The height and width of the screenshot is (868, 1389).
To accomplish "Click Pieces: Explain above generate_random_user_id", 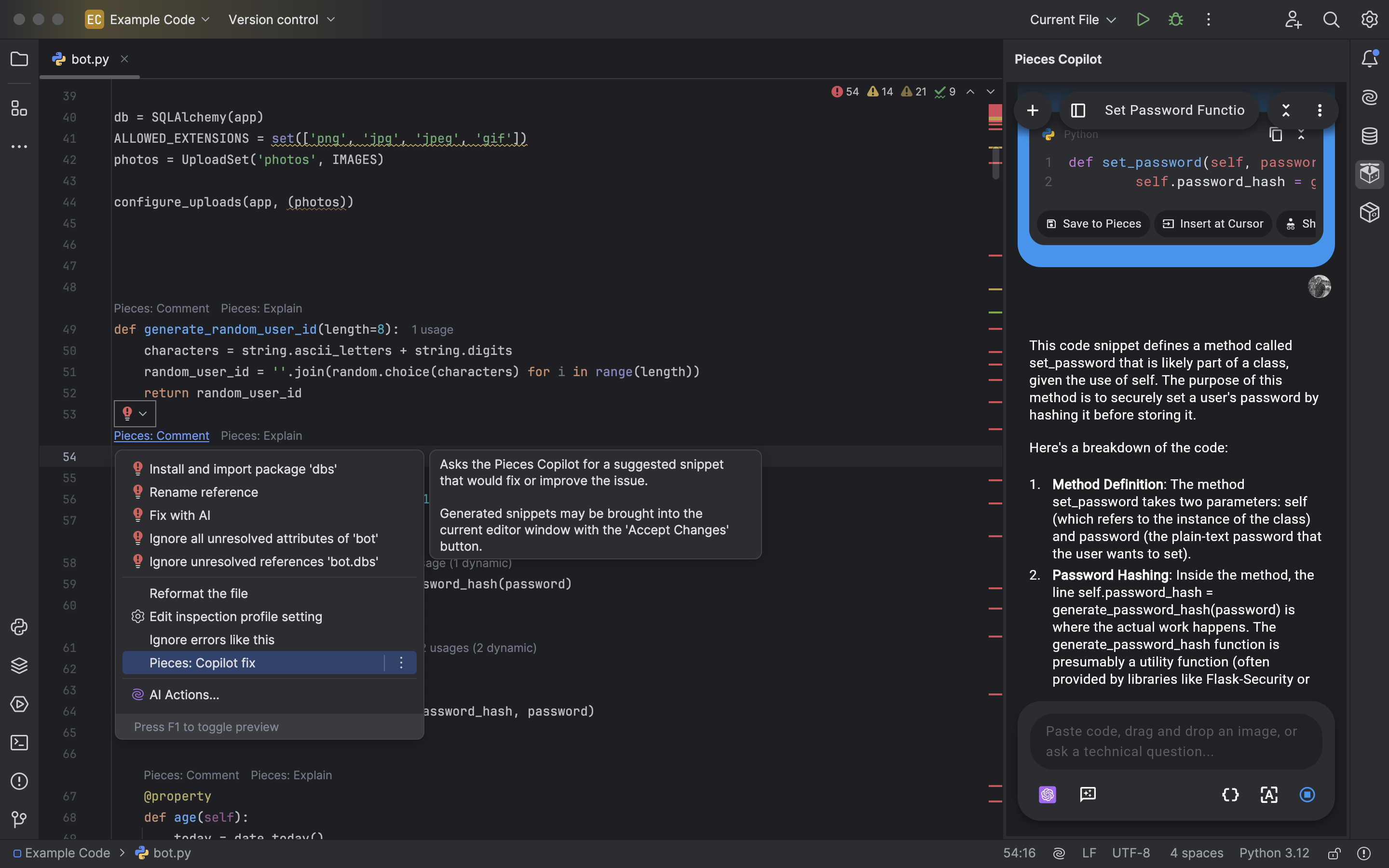I will 261,308.
